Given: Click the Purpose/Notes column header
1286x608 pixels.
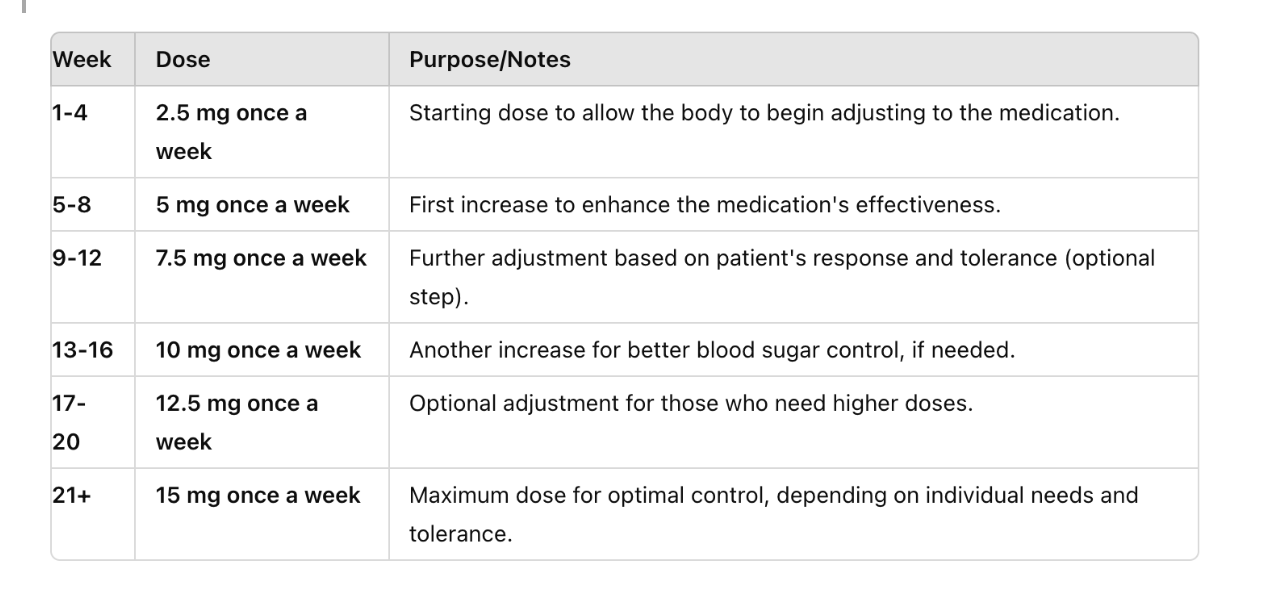Looking at the screenshot, I should 490,60.
